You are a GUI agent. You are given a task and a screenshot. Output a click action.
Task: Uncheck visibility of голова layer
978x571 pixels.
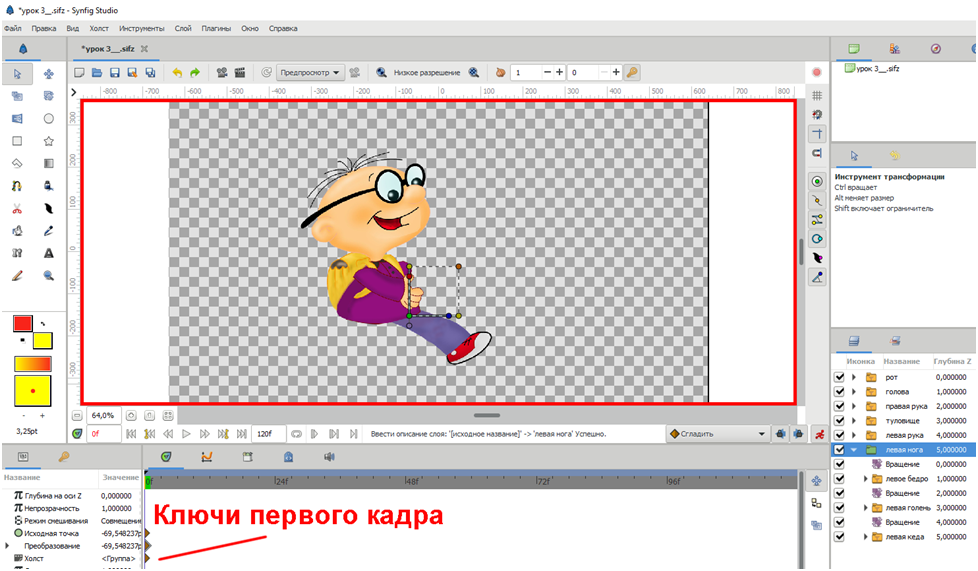click(839, 392)
